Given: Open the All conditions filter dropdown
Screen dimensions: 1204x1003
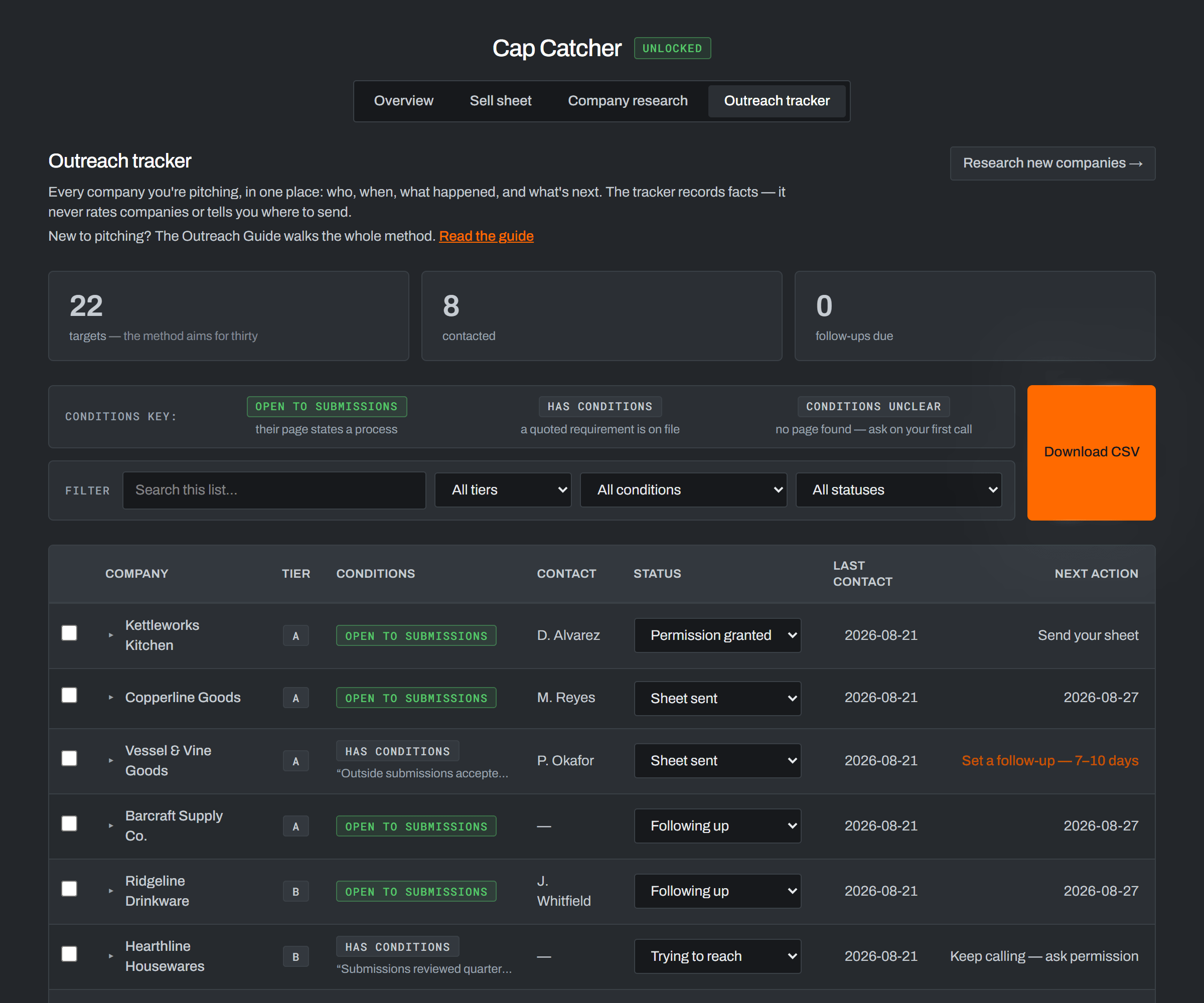Looking at the screenshot, I should (x=683, y=490).
